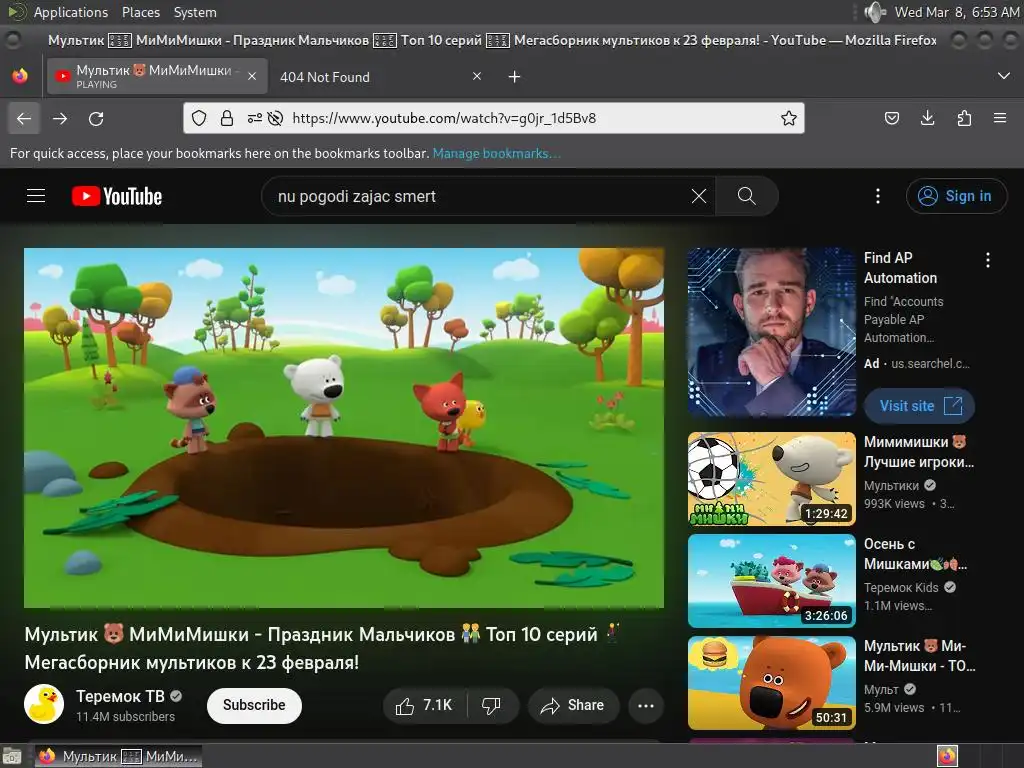Expand the list all tabs chevron
This screenshot has width=1024, height=768.
1004,76
